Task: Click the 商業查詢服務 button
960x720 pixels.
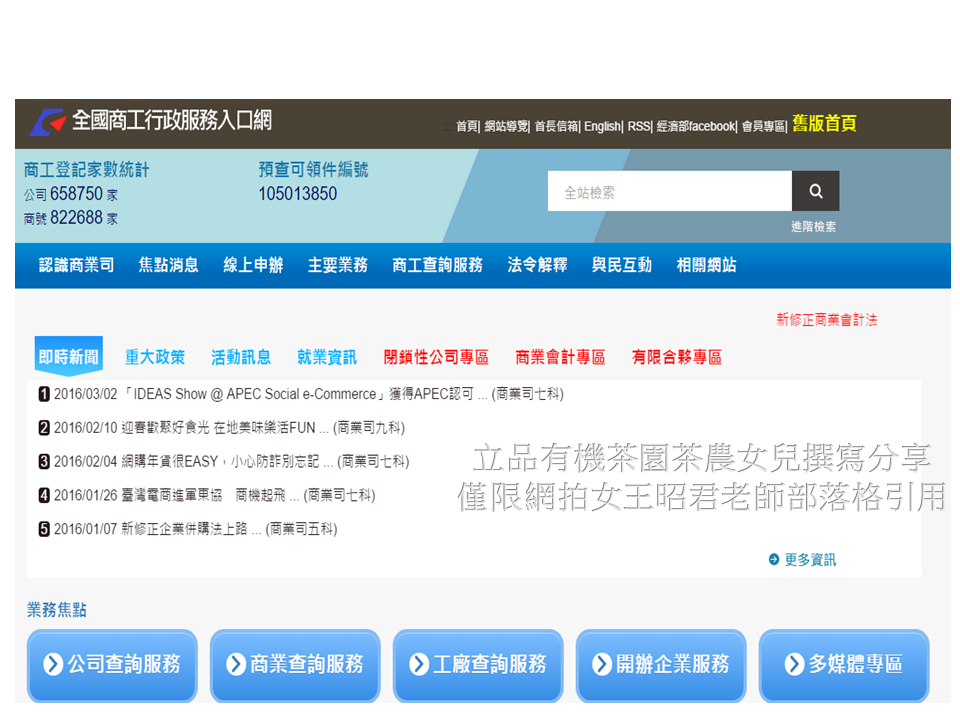Action: [x=295, y=665]
